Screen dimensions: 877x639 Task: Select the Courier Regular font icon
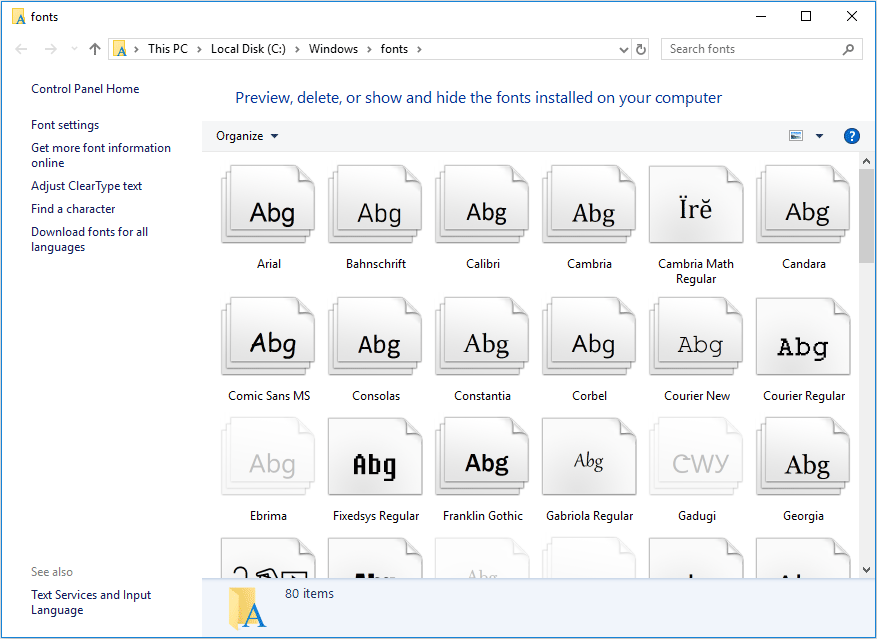click(x=803, y=336)
